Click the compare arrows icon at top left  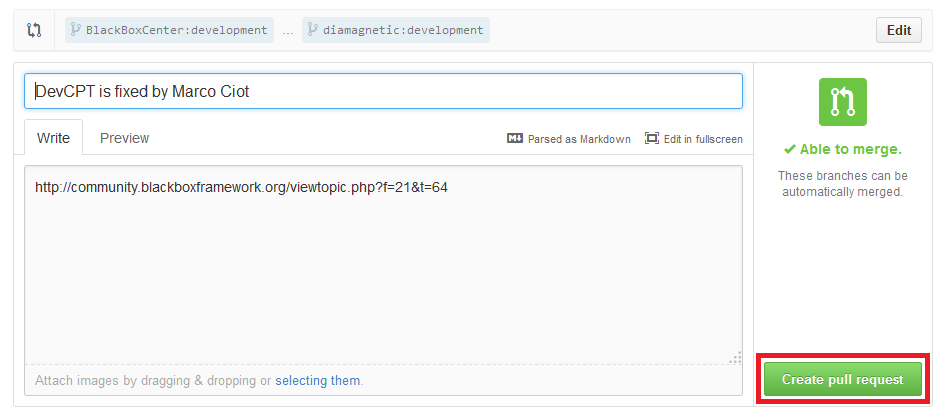(x=35, y=30)
